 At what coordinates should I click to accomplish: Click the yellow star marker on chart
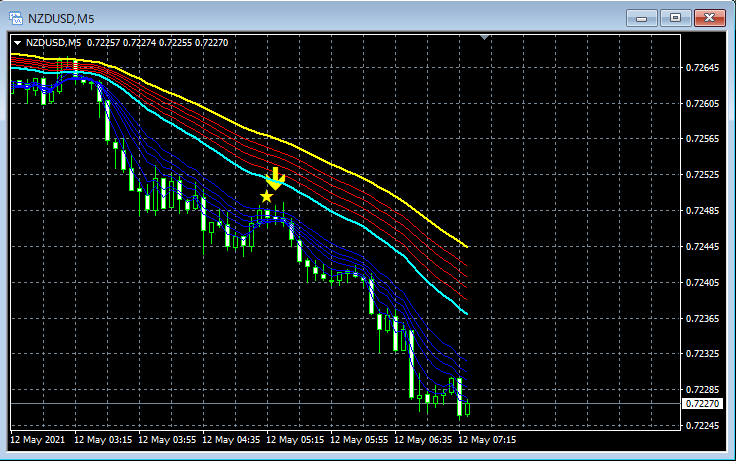point(266,197)
